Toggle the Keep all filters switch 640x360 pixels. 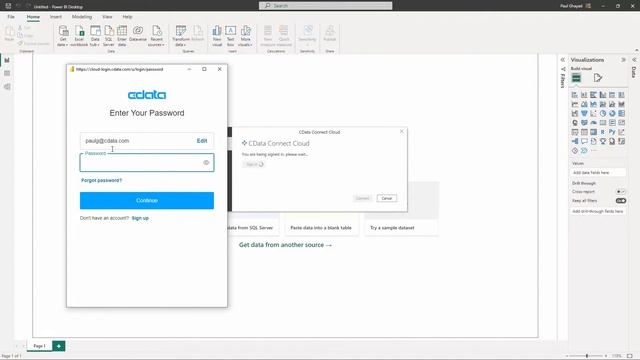pyautogui.click(x=620, y=201)
